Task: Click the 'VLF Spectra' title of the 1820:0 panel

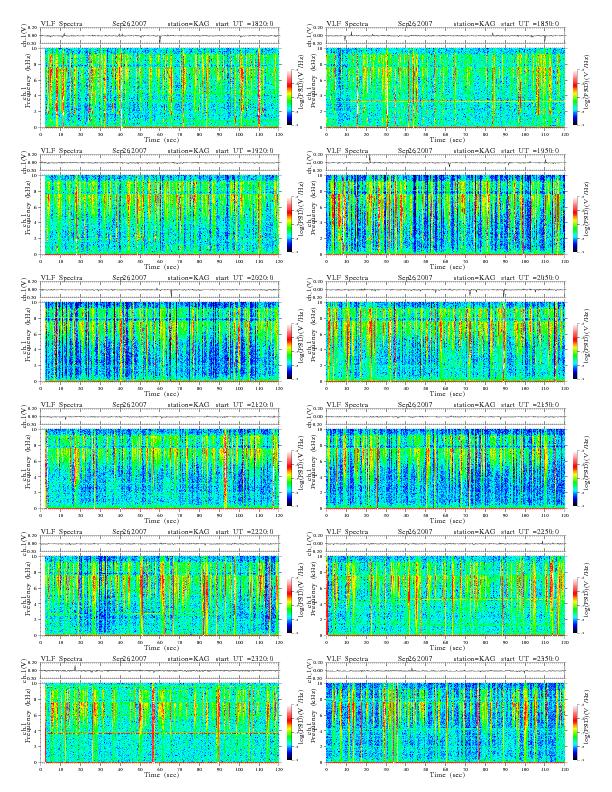Action: tap(61, 24)
